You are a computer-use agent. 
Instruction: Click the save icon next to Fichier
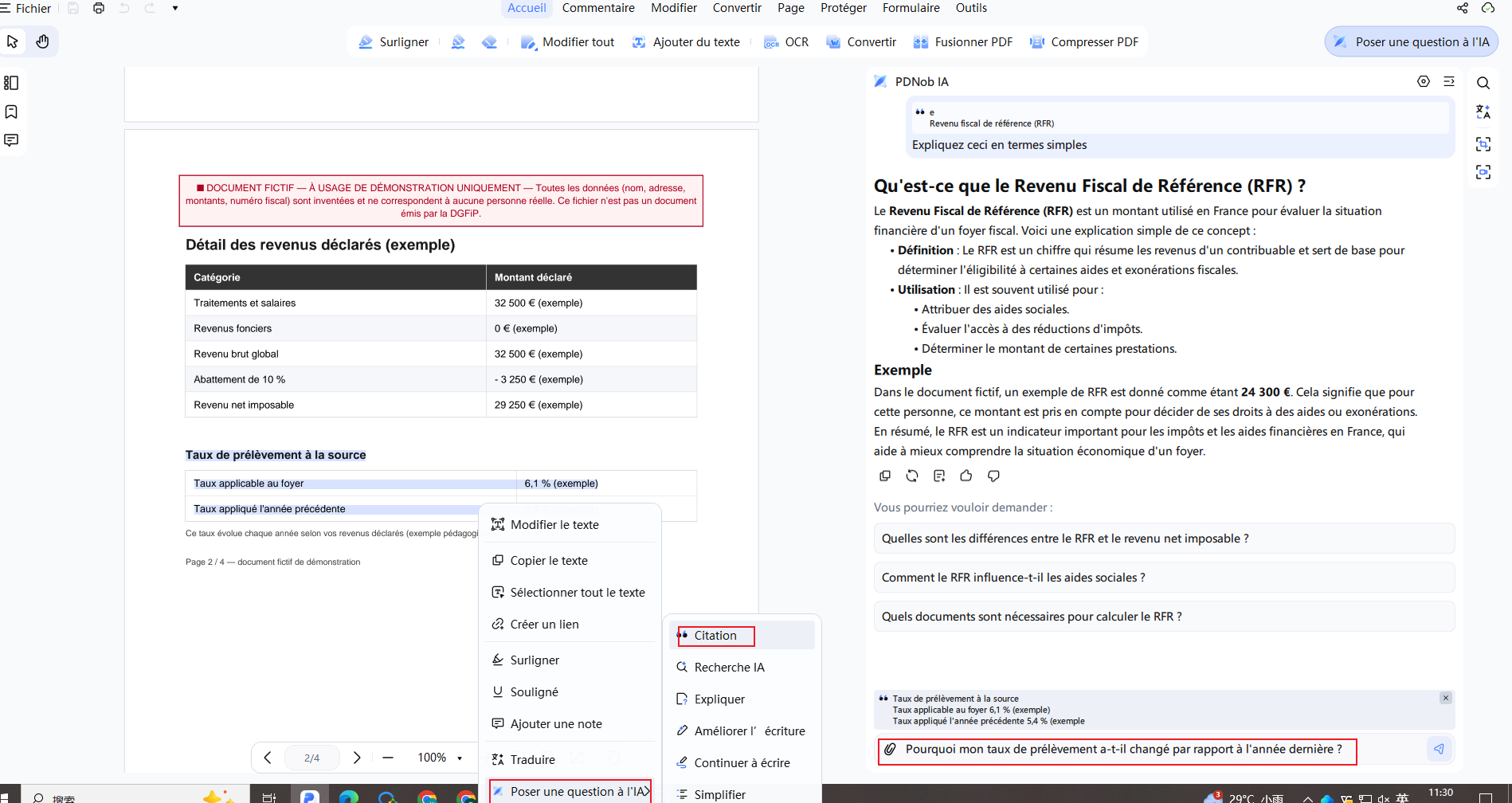point(73,8)
